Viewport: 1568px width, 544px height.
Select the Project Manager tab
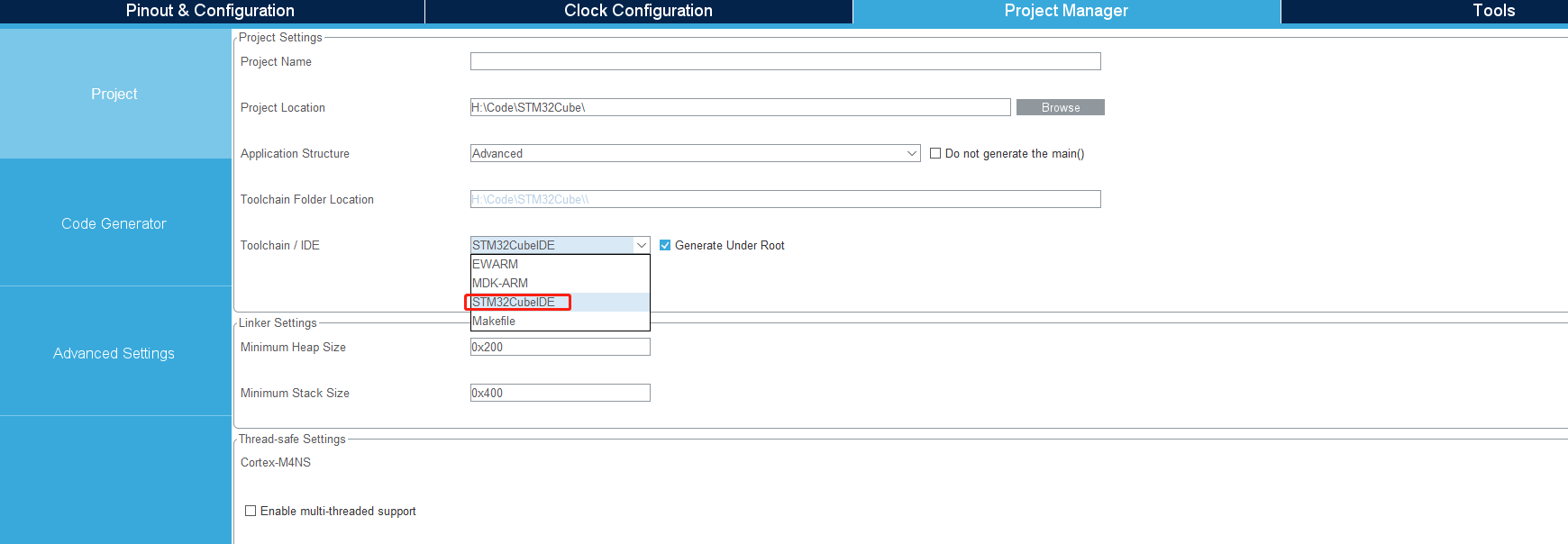coord(1066,11)
